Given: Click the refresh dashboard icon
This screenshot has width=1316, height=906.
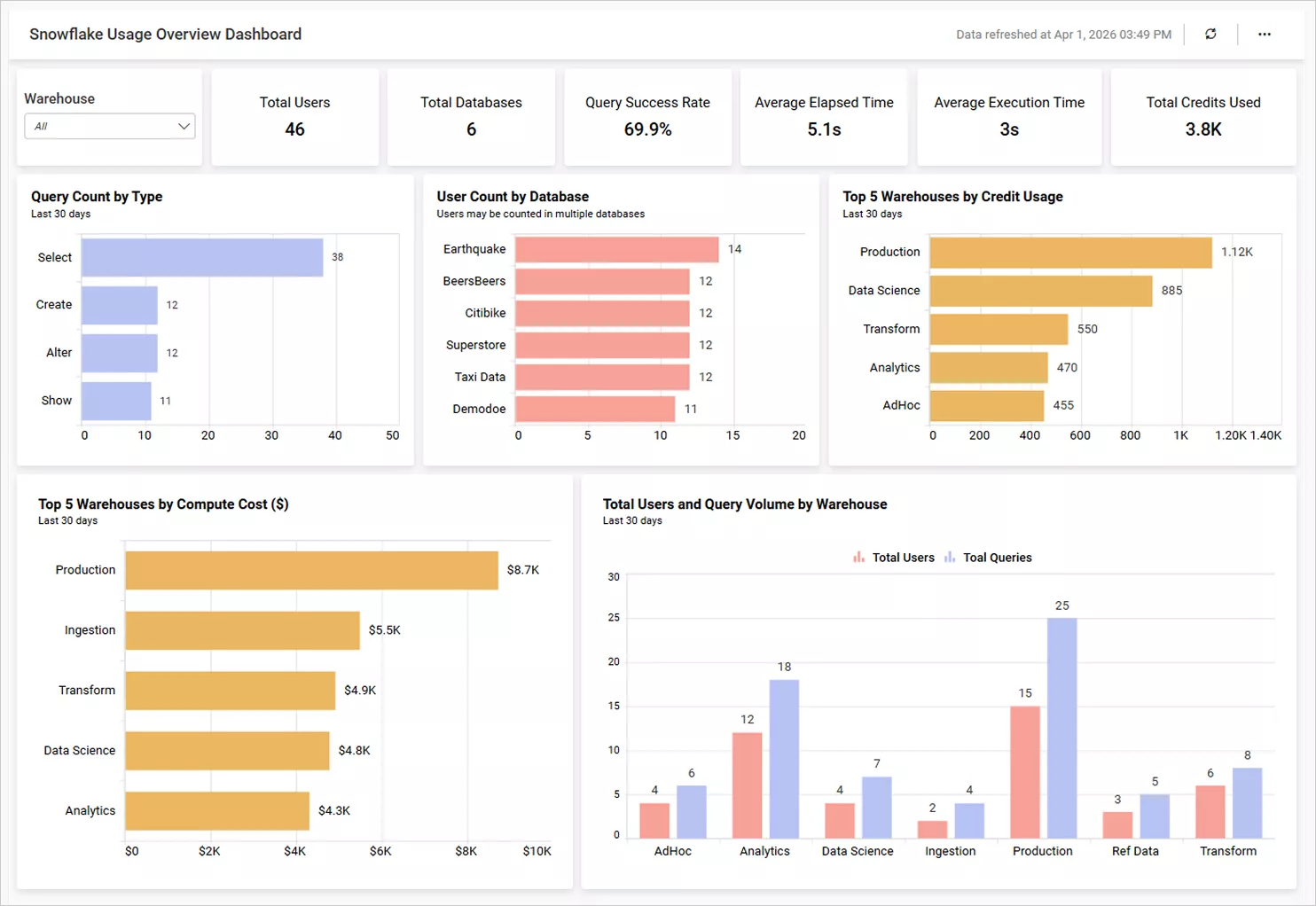Looking at the screenshot, I should pos(1210,34).
